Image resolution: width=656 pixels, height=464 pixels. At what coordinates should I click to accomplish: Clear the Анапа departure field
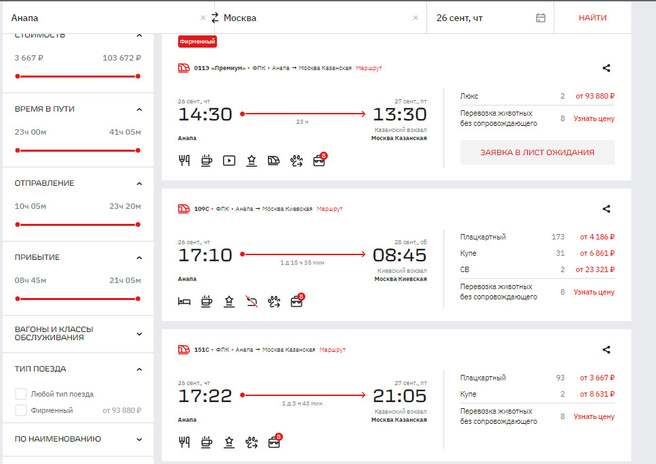pyautogui.click(x=203, y=18)
